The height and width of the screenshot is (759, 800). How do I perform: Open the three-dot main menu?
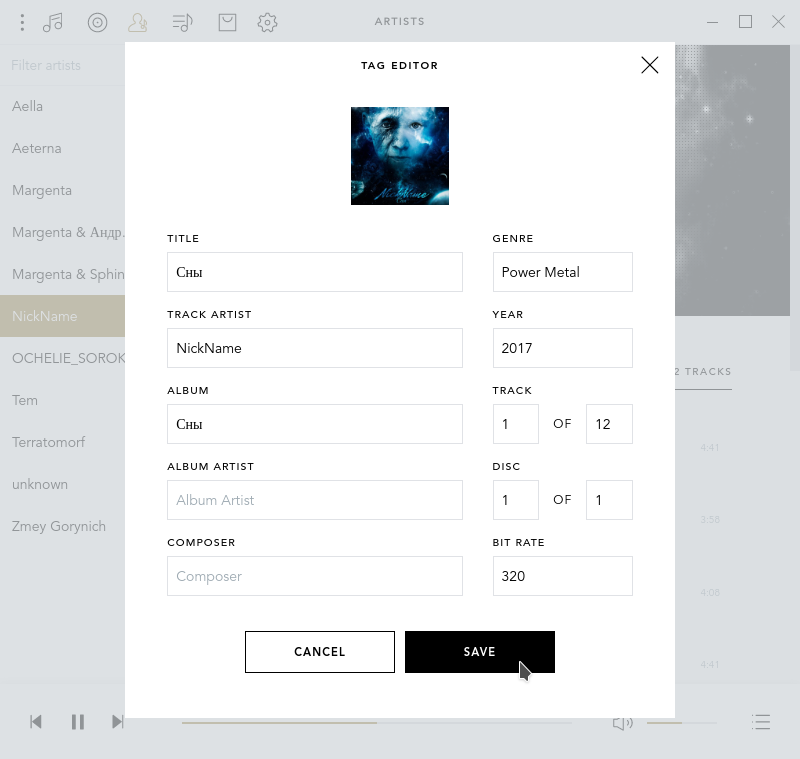click(x=22, y=22)
